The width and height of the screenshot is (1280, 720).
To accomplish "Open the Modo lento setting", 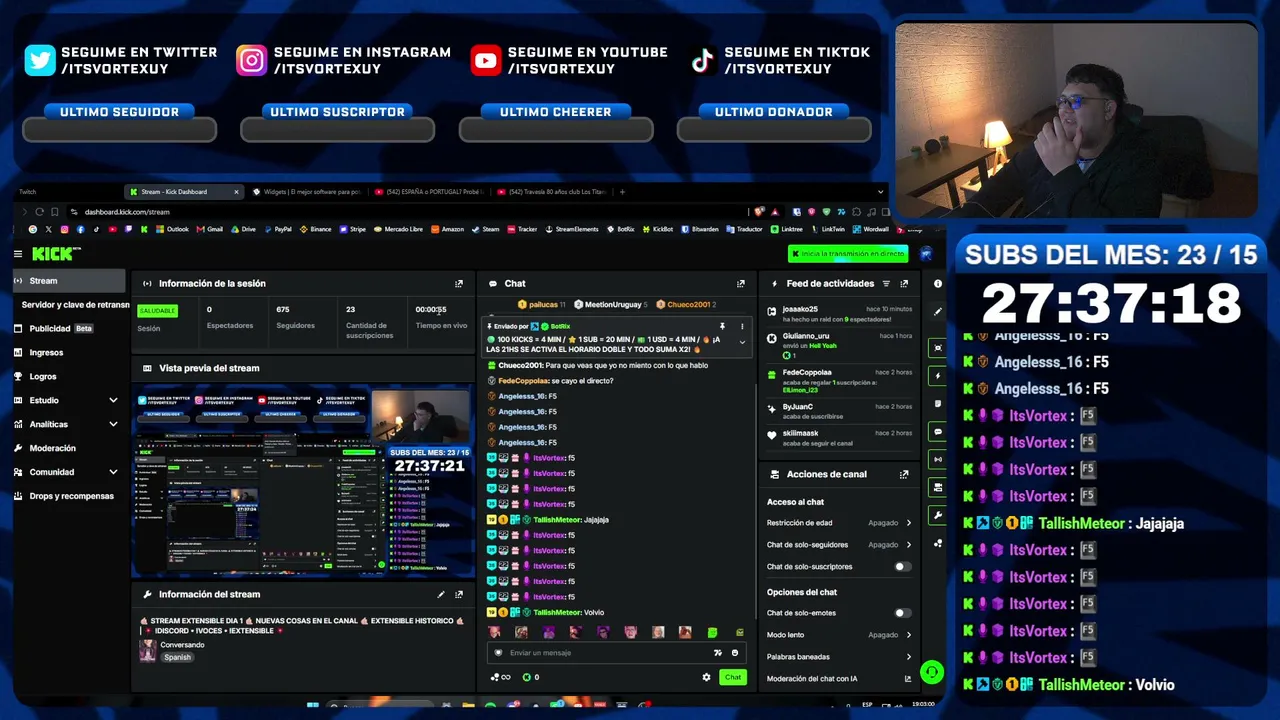I will click(838, 635).
